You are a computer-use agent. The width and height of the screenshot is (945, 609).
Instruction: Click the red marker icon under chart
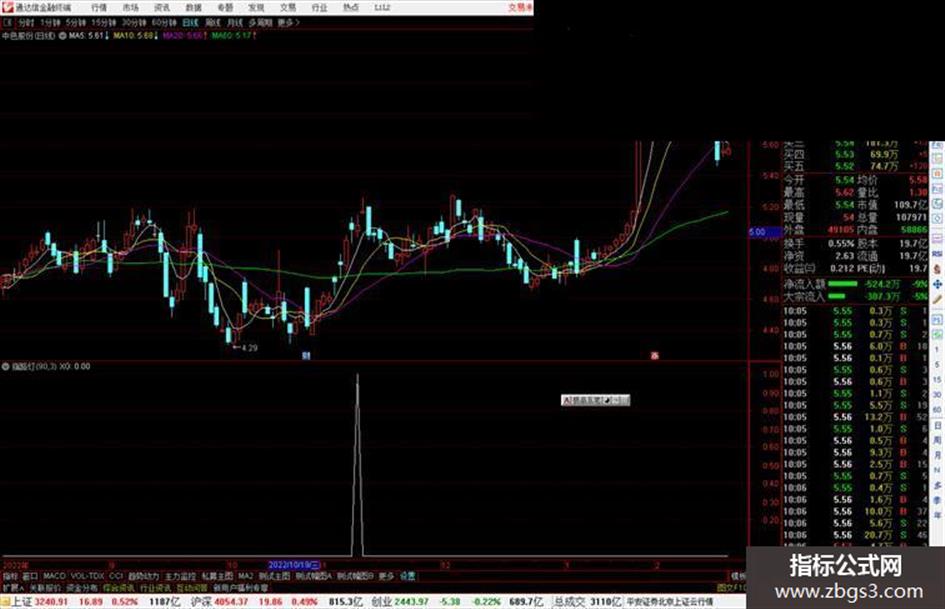[655, 356]
